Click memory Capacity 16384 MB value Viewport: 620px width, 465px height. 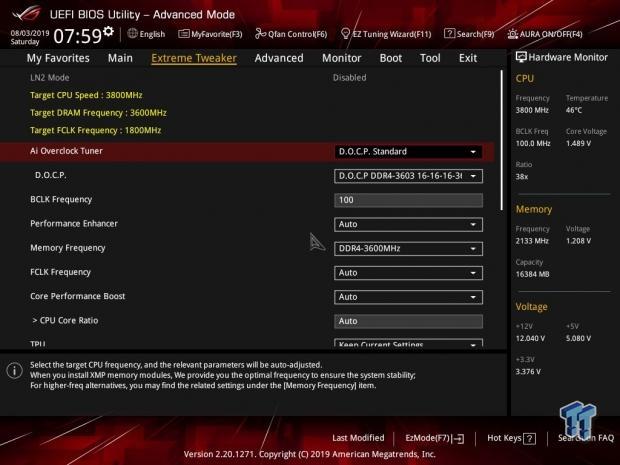tap(532, 274)
